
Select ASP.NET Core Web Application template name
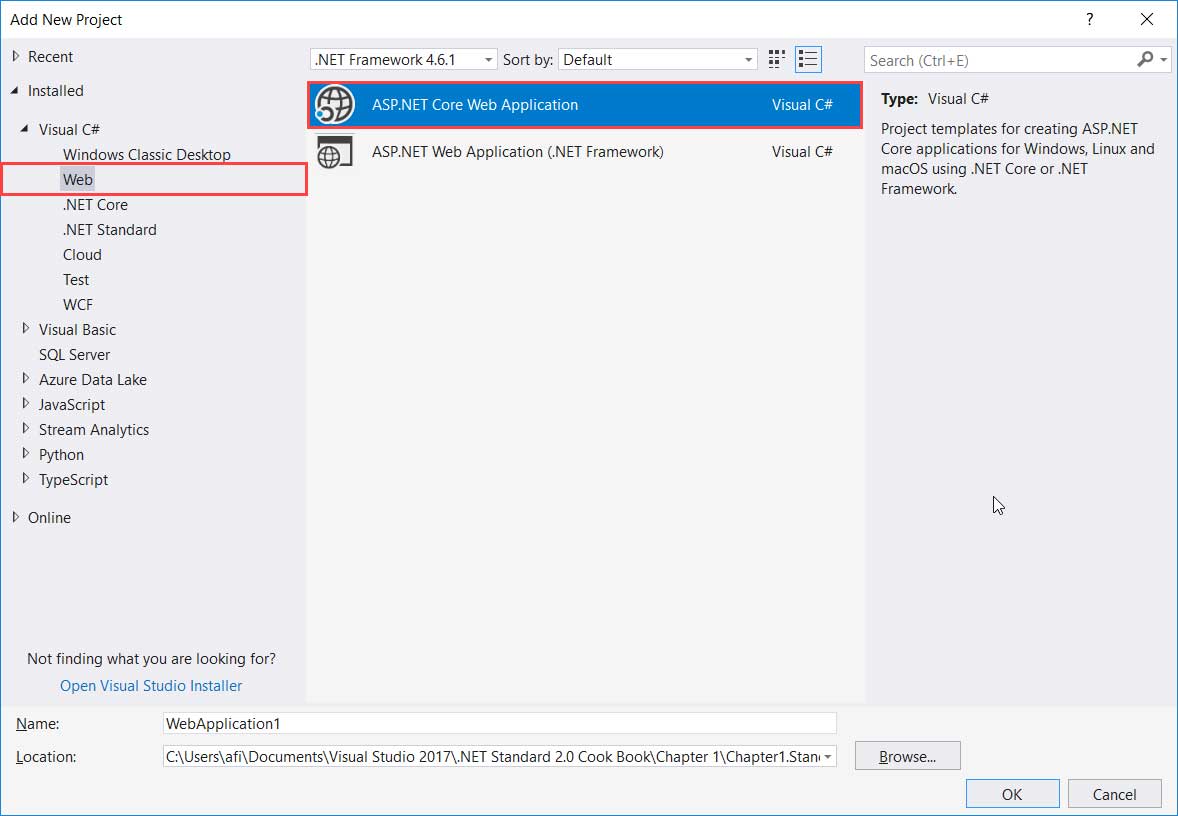point(475,104)
